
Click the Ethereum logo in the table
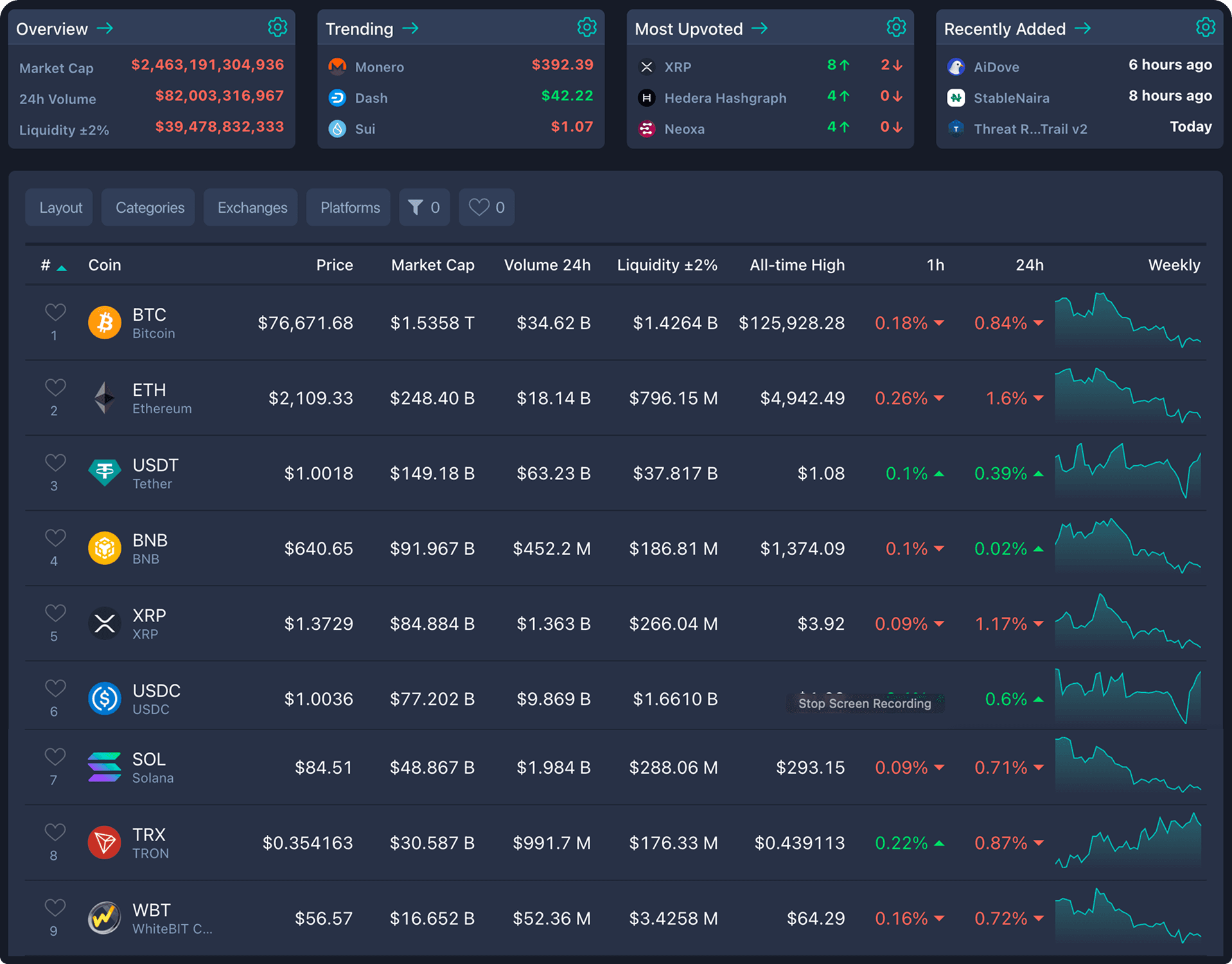105,398
